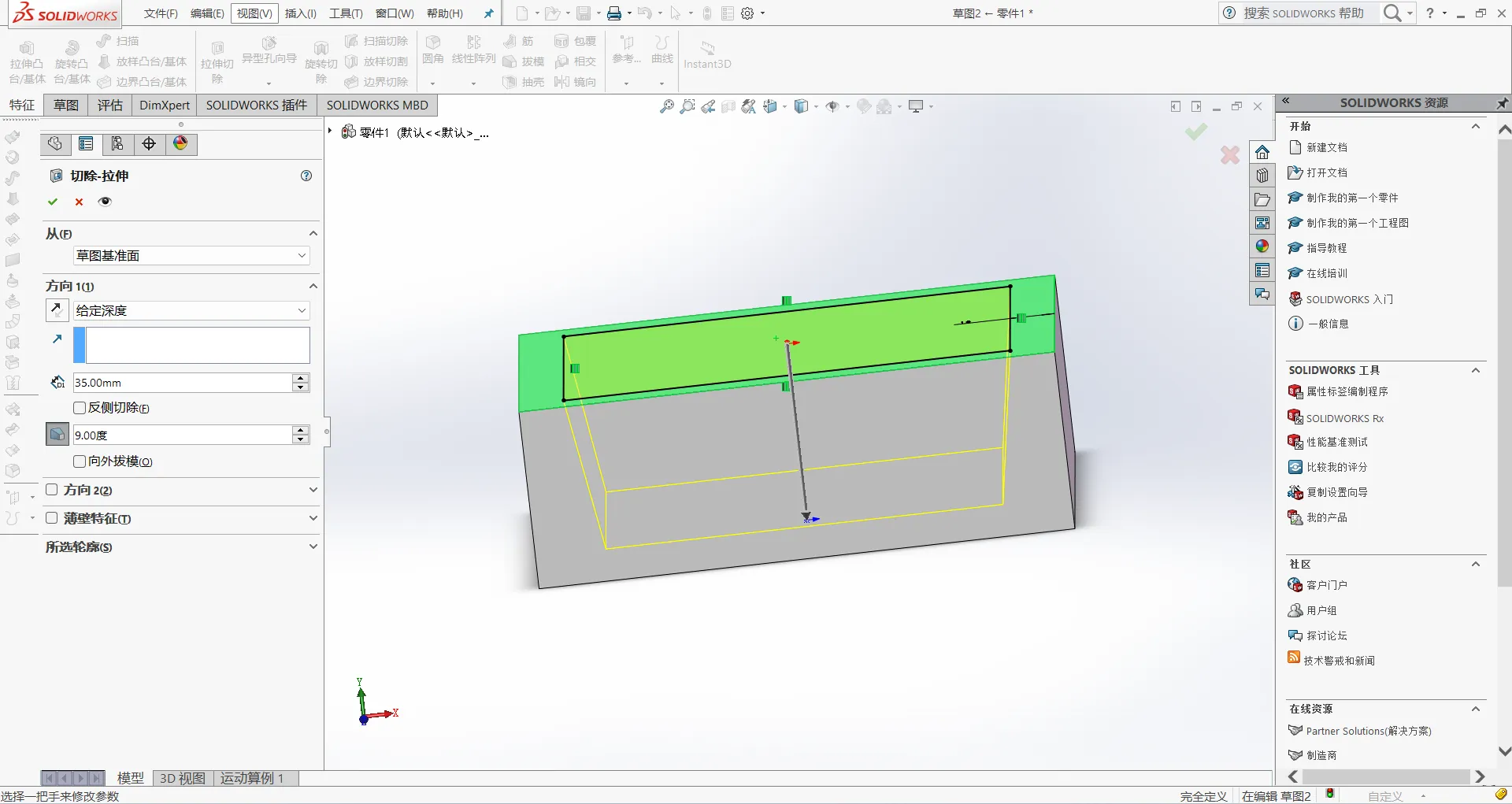Toggle the detailed preview eye icon
This screenshot has height=804, width=1512.
[x=105, y=202]
